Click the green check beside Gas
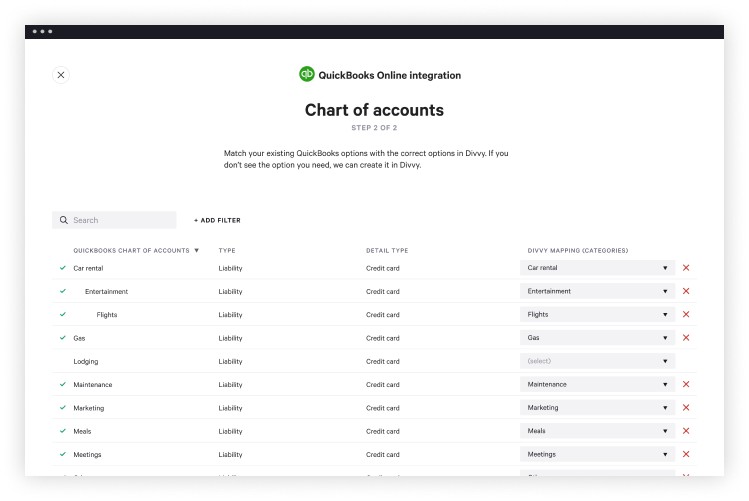The width and height of the screenshot is (749, 501). click(63, 338)
